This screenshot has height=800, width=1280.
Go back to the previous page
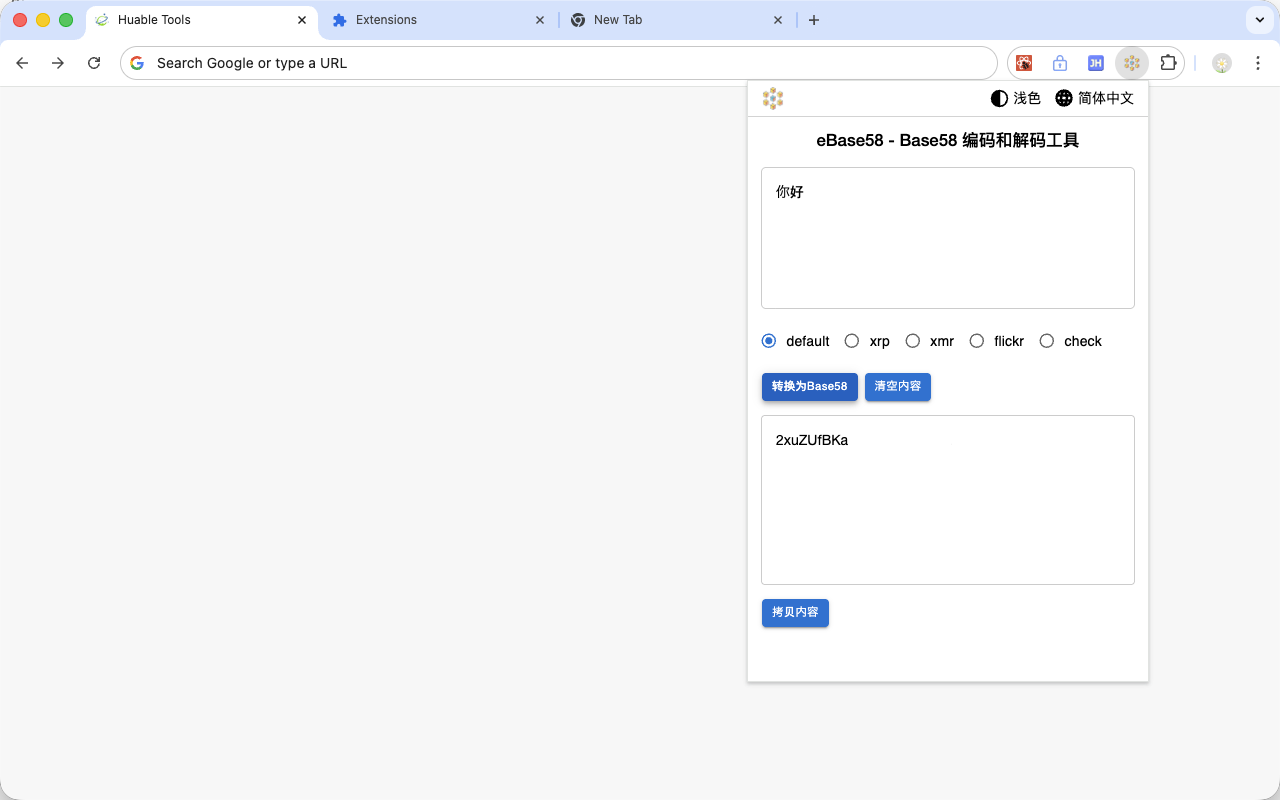pos(22,63)
